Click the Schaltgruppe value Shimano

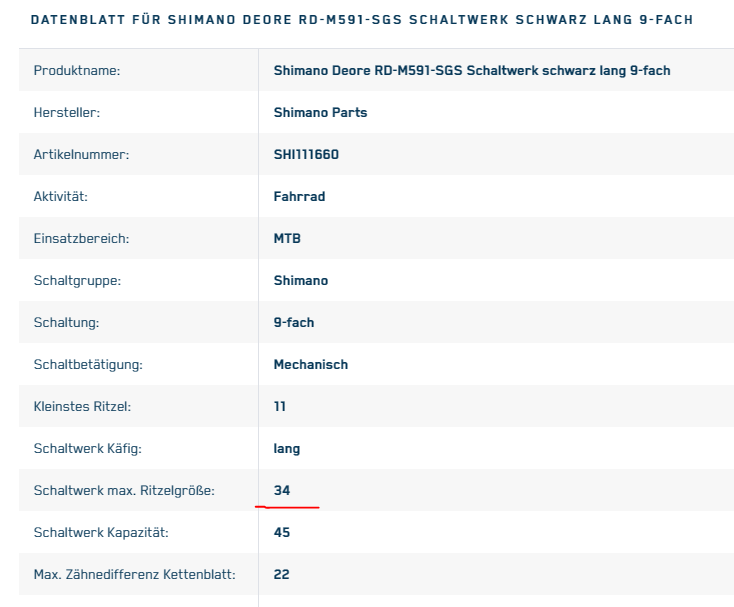point(301,281)
